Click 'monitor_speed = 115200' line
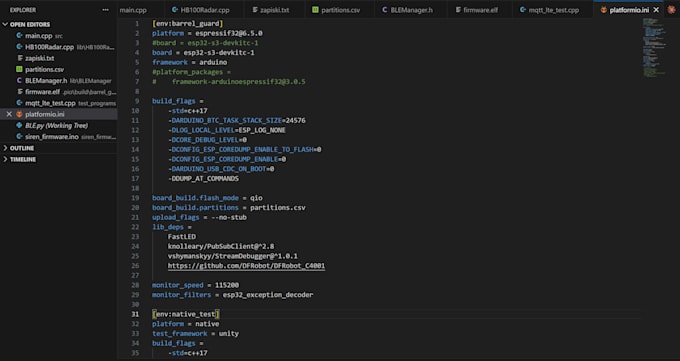The image size is (680, 361). pos(195,285)
